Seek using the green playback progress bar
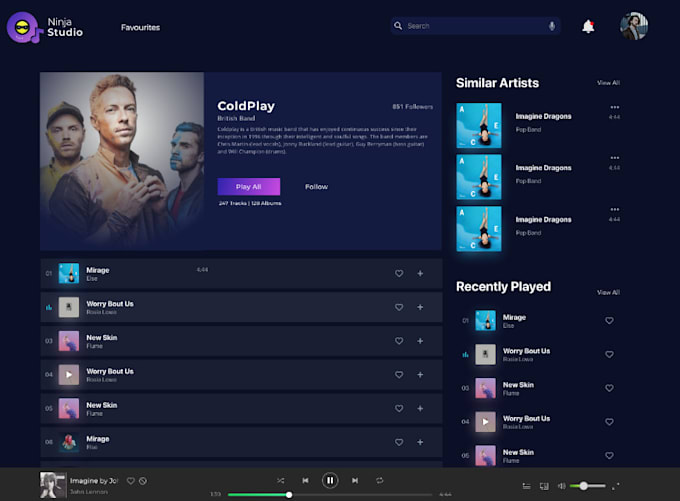 coord(330,494)
